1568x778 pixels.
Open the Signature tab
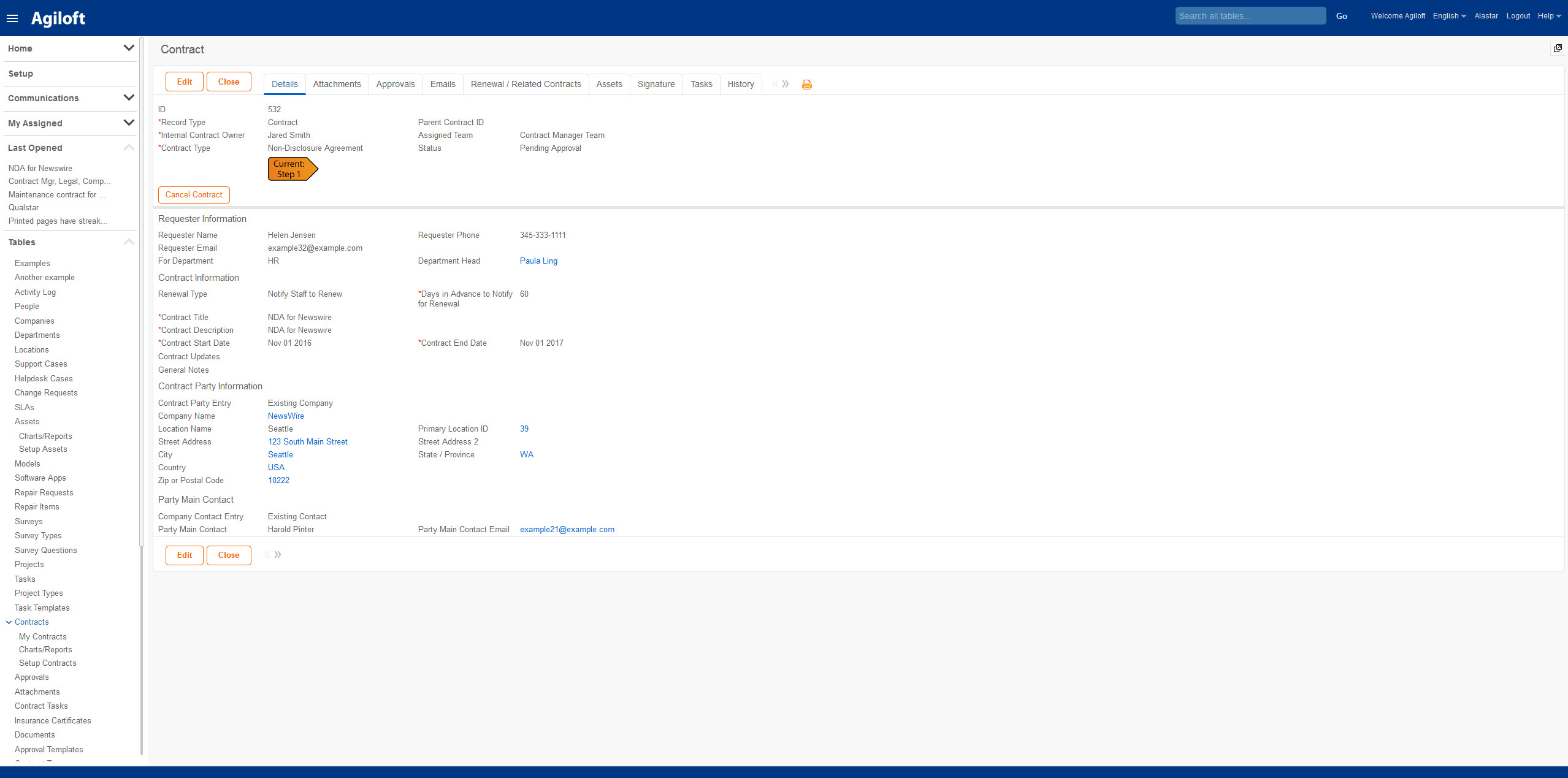point(656,84)
